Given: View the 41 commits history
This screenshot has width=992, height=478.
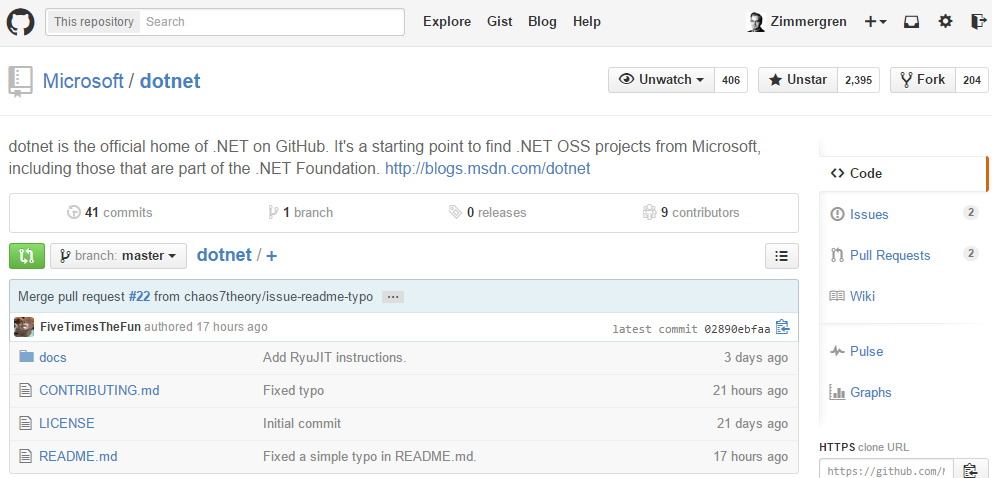Looking at the screenshot, I should [x=109, y=212].
